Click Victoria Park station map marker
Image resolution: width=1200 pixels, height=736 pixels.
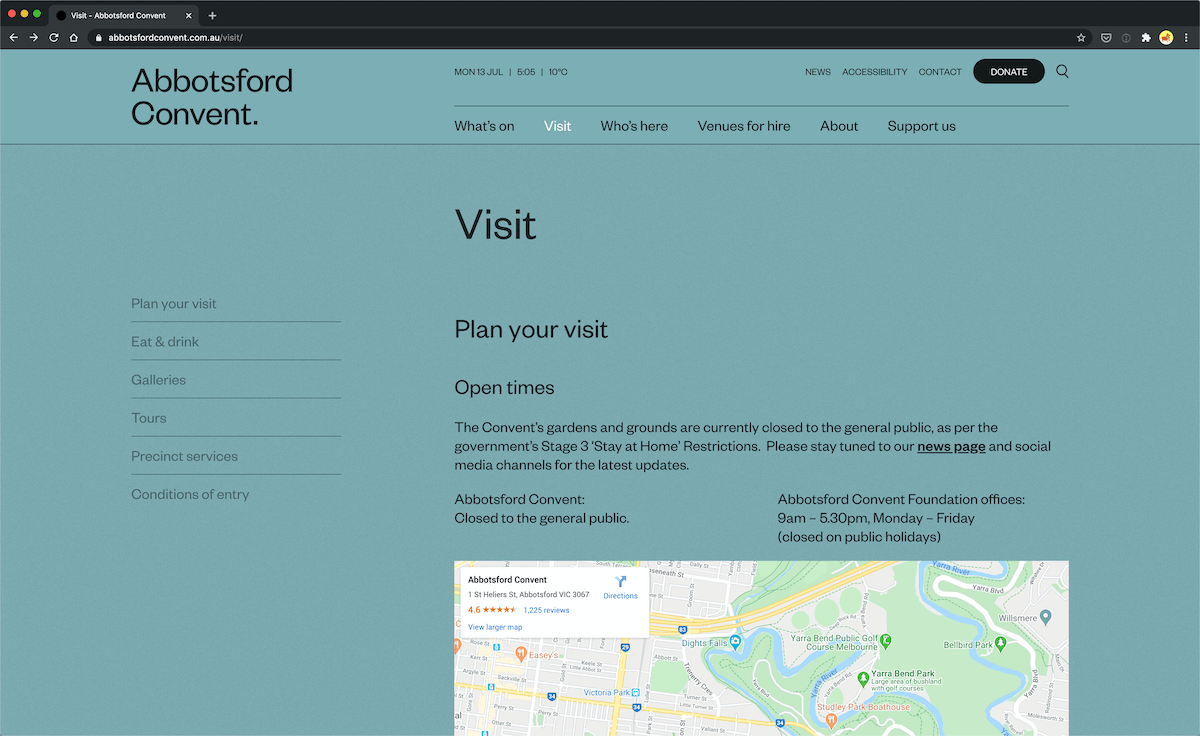[635, 692]
